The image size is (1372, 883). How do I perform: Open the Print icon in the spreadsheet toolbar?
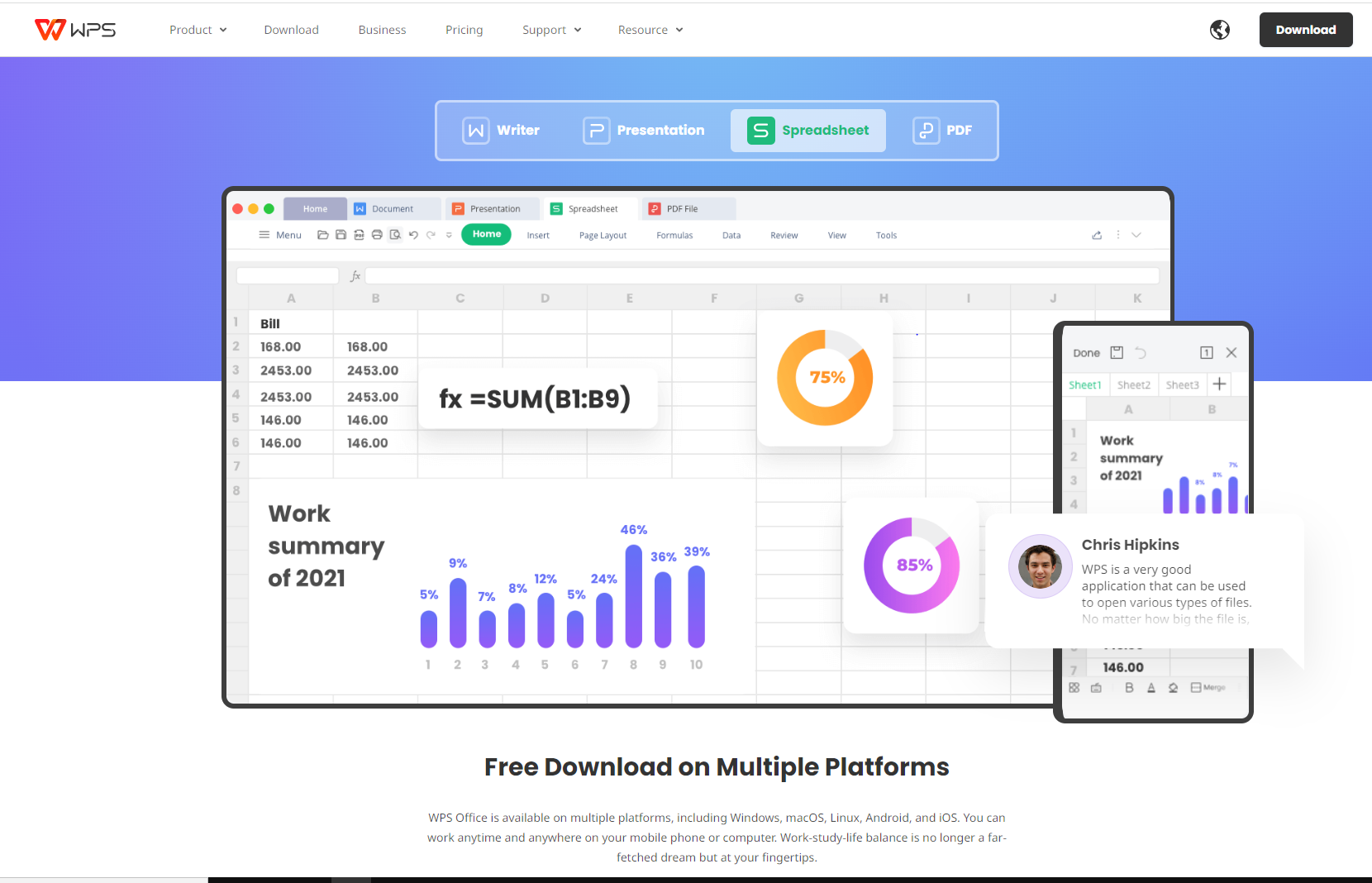click(375, 235)
